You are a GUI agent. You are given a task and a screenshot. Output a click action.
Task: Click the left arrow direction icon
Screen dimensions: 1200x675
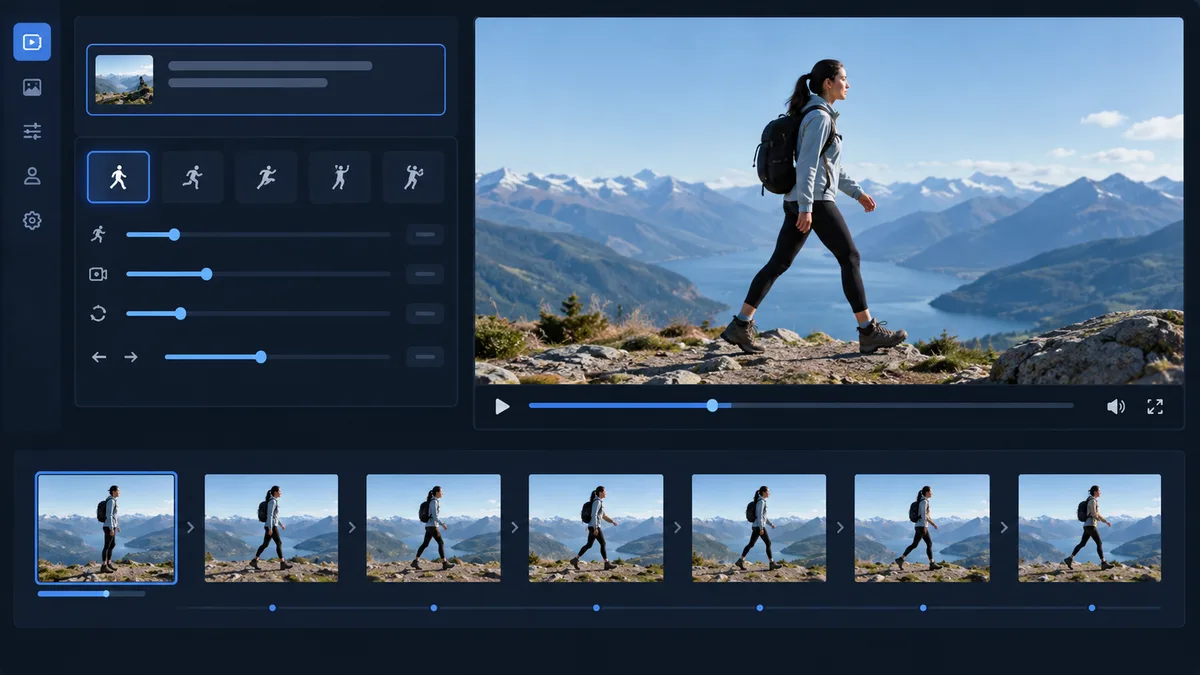99,357
